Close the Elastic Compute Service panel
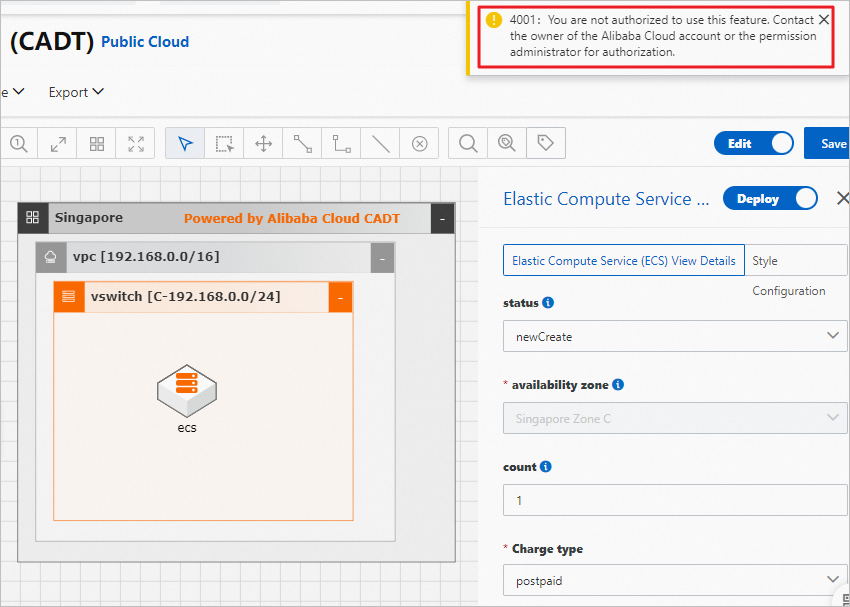Image resolution: width=850 pixels, height=607 pixels. pyautogui.click(x=843, y=198)
